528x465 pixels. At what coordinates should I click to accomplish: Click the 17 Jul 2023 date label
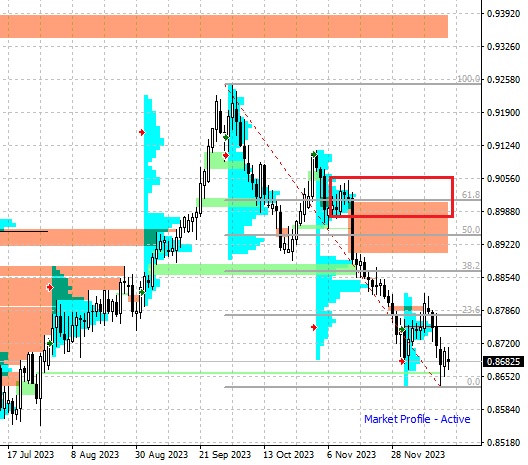point(31,455)
